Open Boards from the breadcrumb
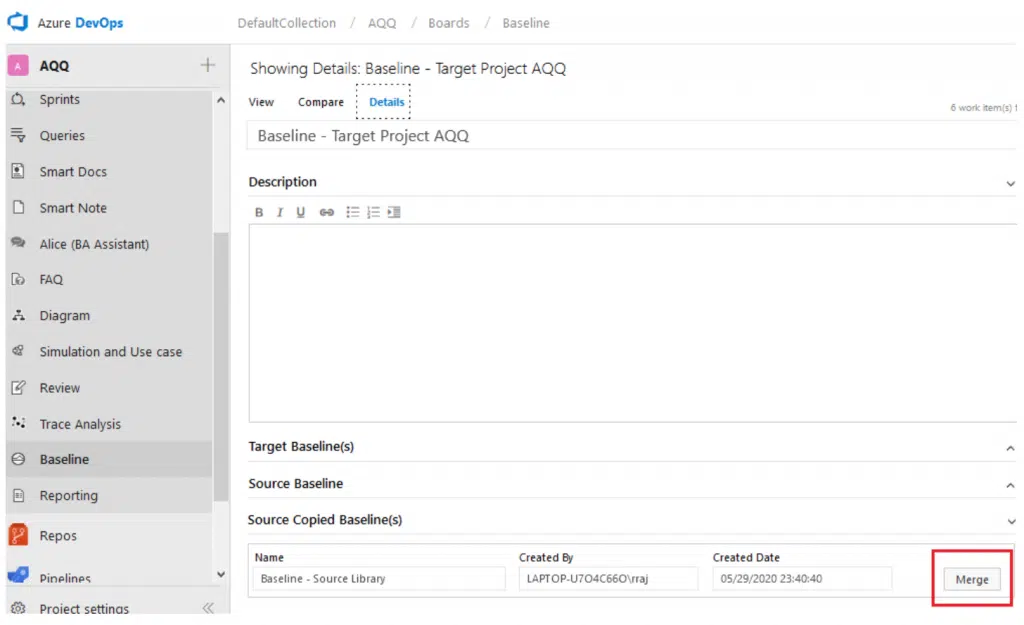 (x=448, y=23)
